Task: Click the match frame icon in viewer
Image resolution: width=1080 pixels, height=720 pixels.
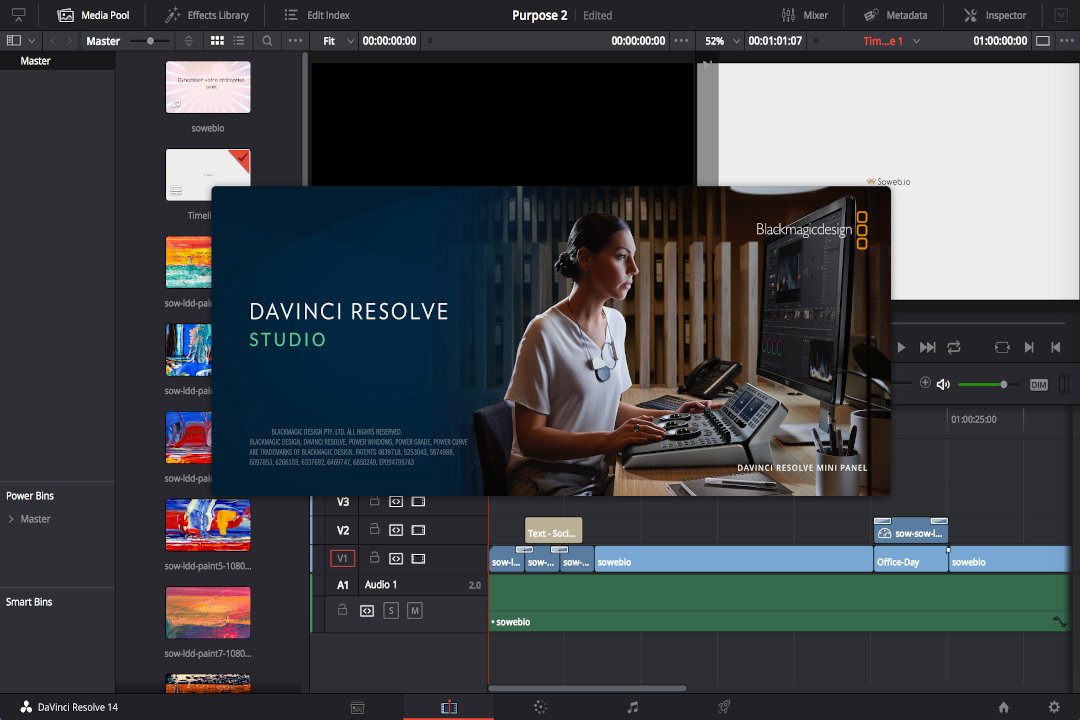Action: 1002,347
